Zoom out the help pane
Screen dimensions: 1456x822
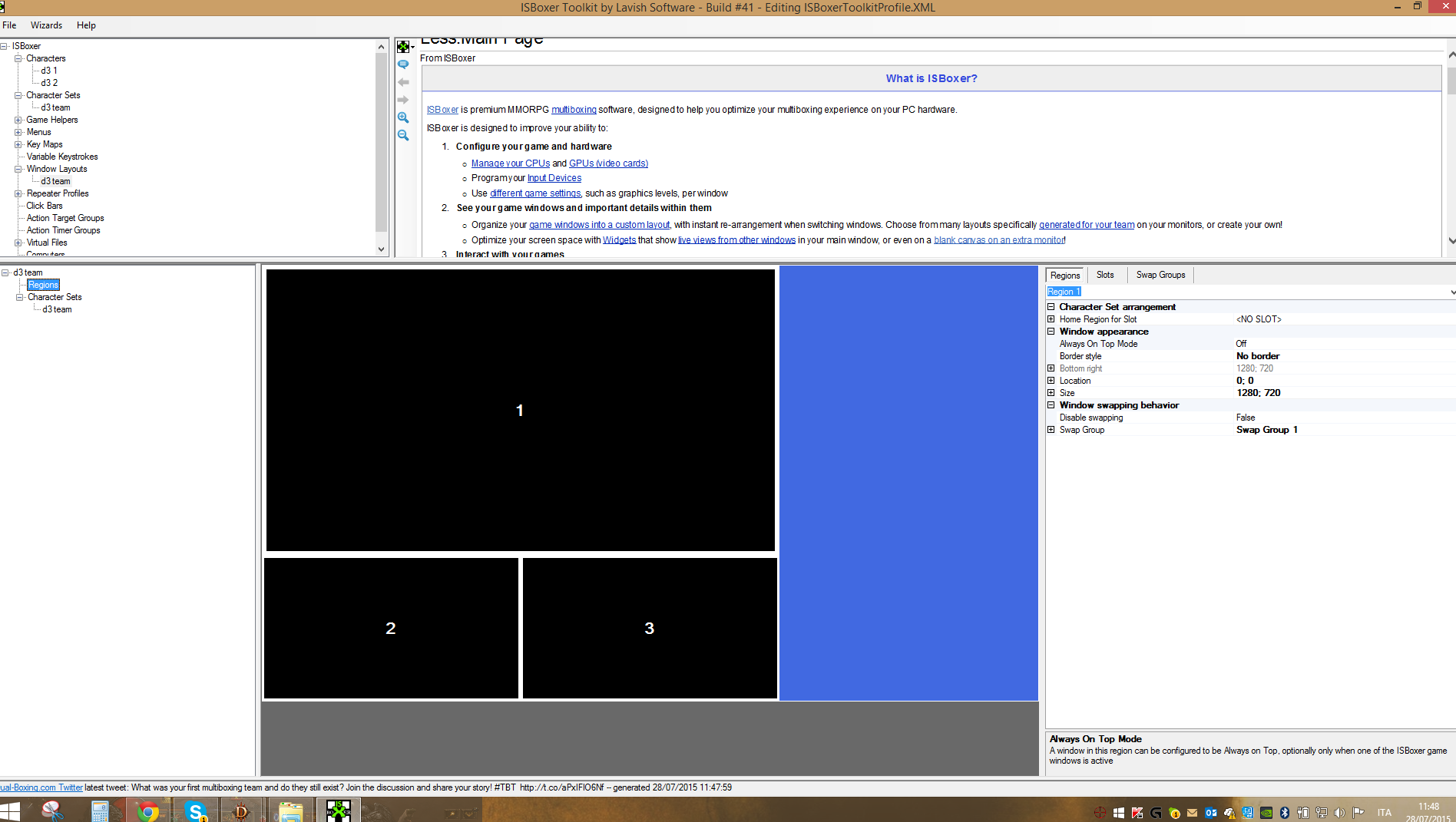click(x=403, y=135)
